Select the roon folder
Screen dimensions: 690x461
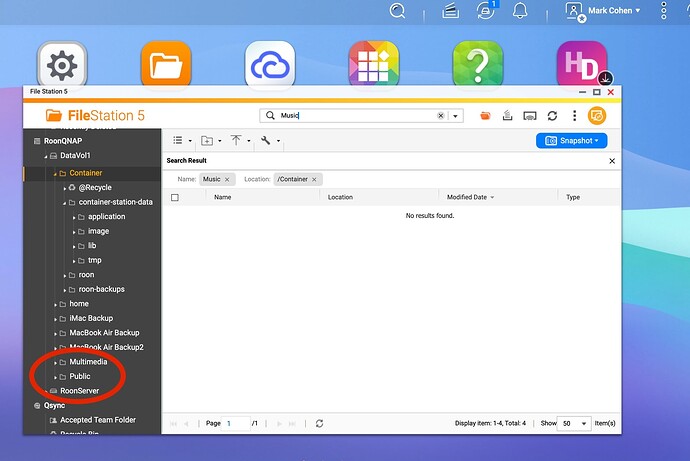pyautogui.click(x=86, y=274)
